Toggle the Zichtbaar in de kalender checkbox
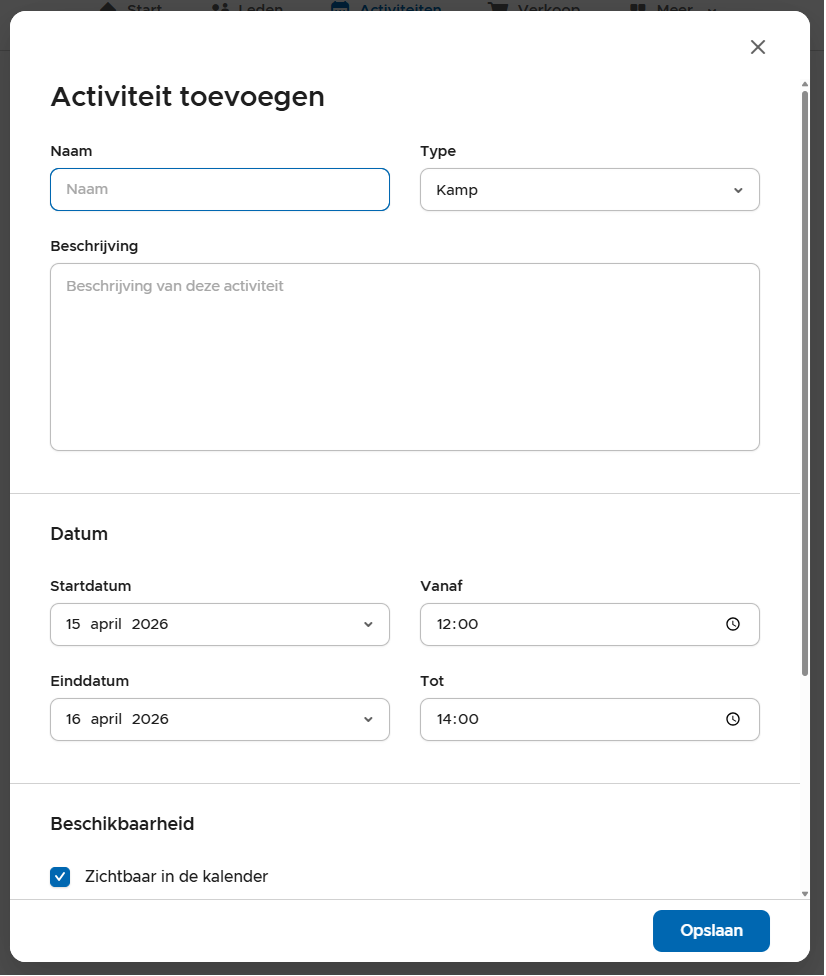 click(x=60, y=877)
